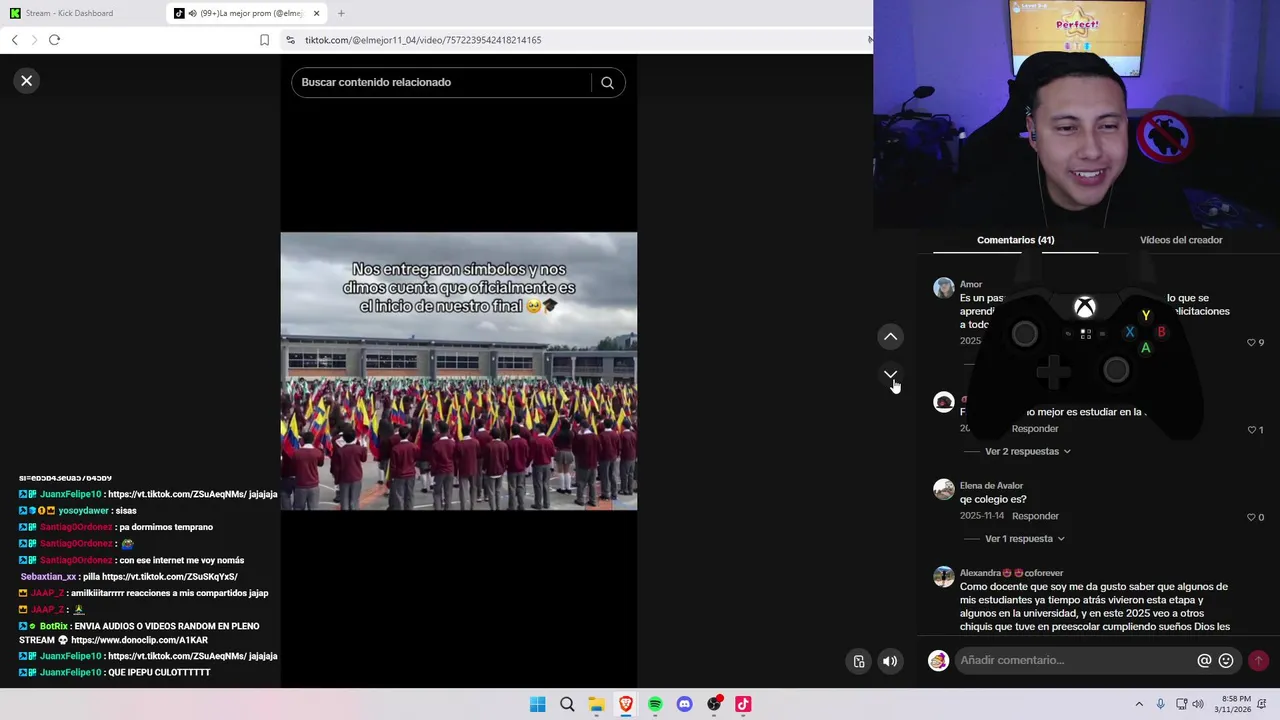Screen dimensions: 1280x720
Task: Like the comment with 1 like
Action: point(1251,429)
